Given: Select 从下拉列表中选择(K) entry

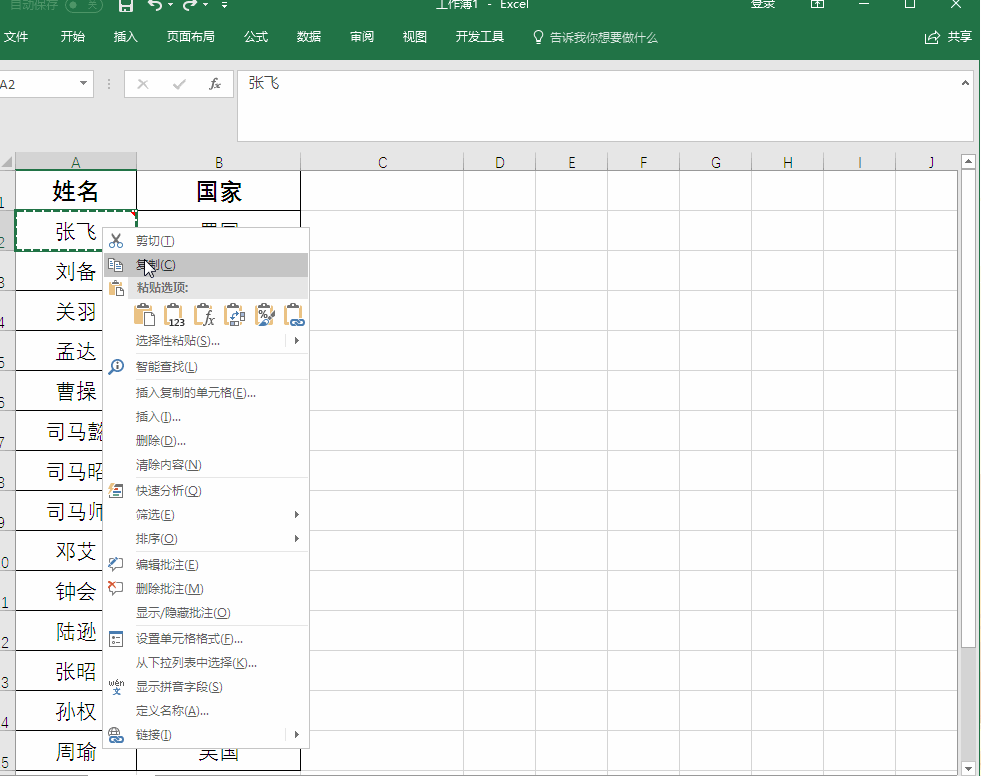Looking at the screenshot, I should (206, 663).
